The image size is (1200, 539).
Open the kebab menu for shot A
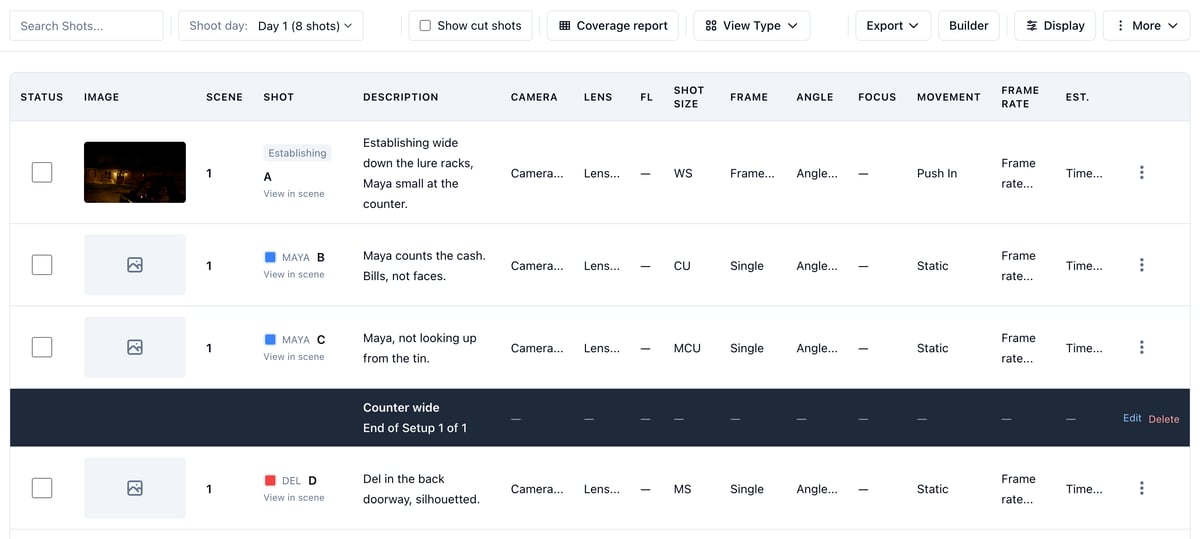tap(1141, 173)
